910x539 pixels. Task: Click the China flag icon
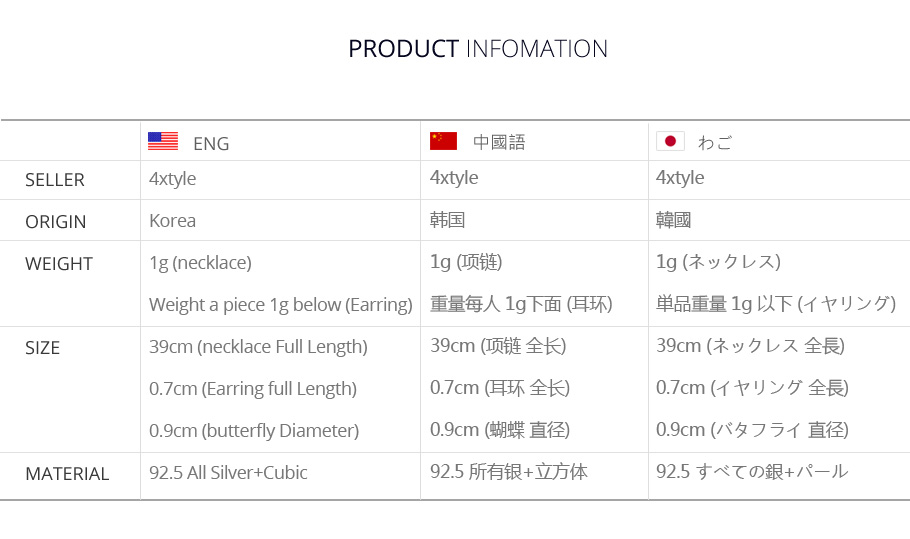point(443,141)
